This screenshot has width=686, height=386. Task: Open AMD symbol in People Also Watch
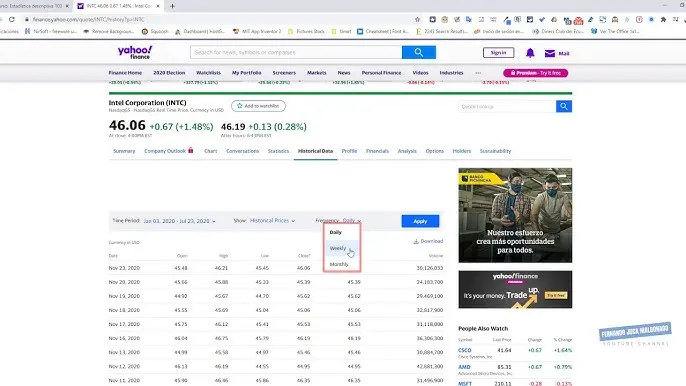click(x=464, y=367)
